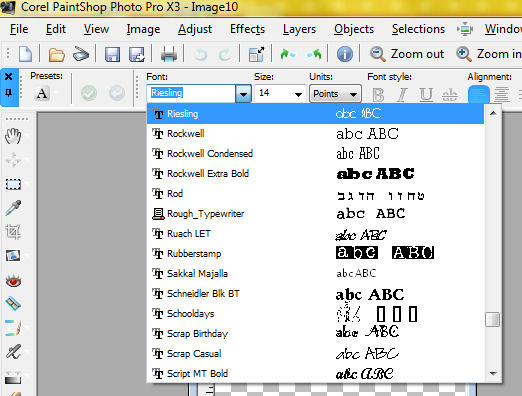Select the Move tool
The image size is (522, 396).
point(13,160)
